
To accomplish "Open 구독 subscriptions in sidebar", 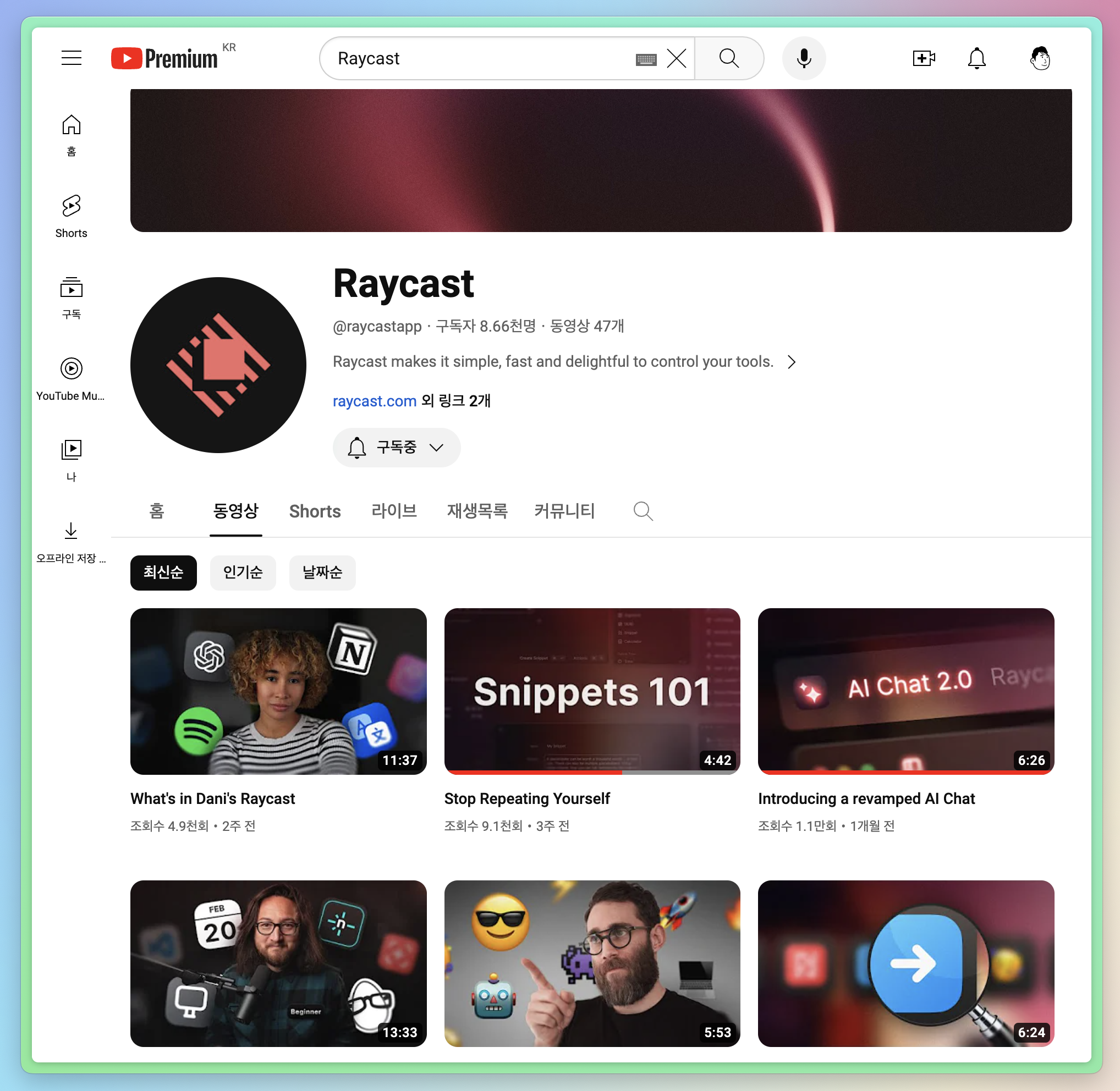I will pos(71,297).
